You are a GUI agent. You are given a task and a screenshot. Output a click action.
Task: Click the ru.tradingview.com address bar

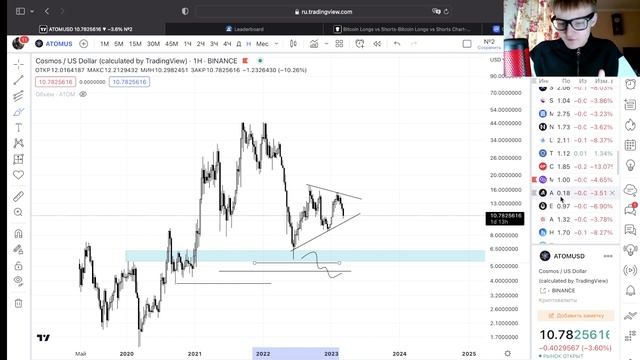[x=323, y=12]
